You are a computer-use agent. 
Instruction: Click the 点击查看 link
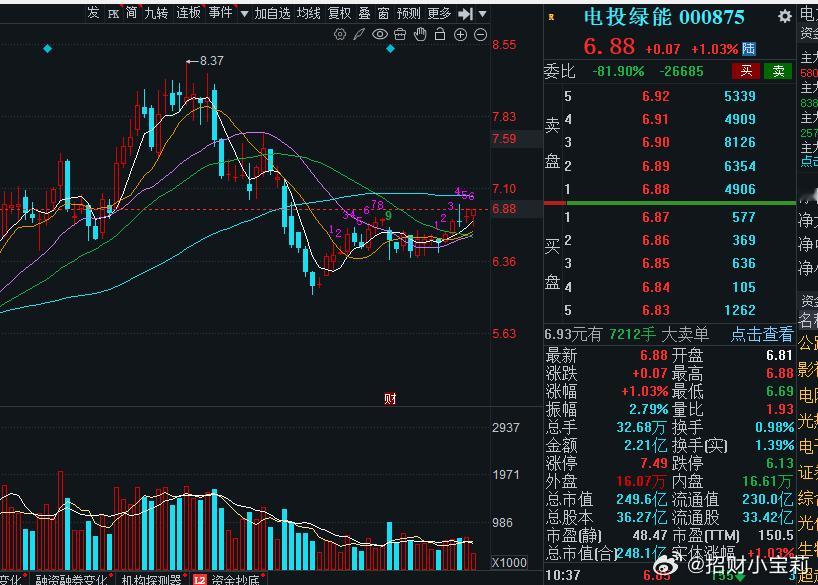[762, 334]
